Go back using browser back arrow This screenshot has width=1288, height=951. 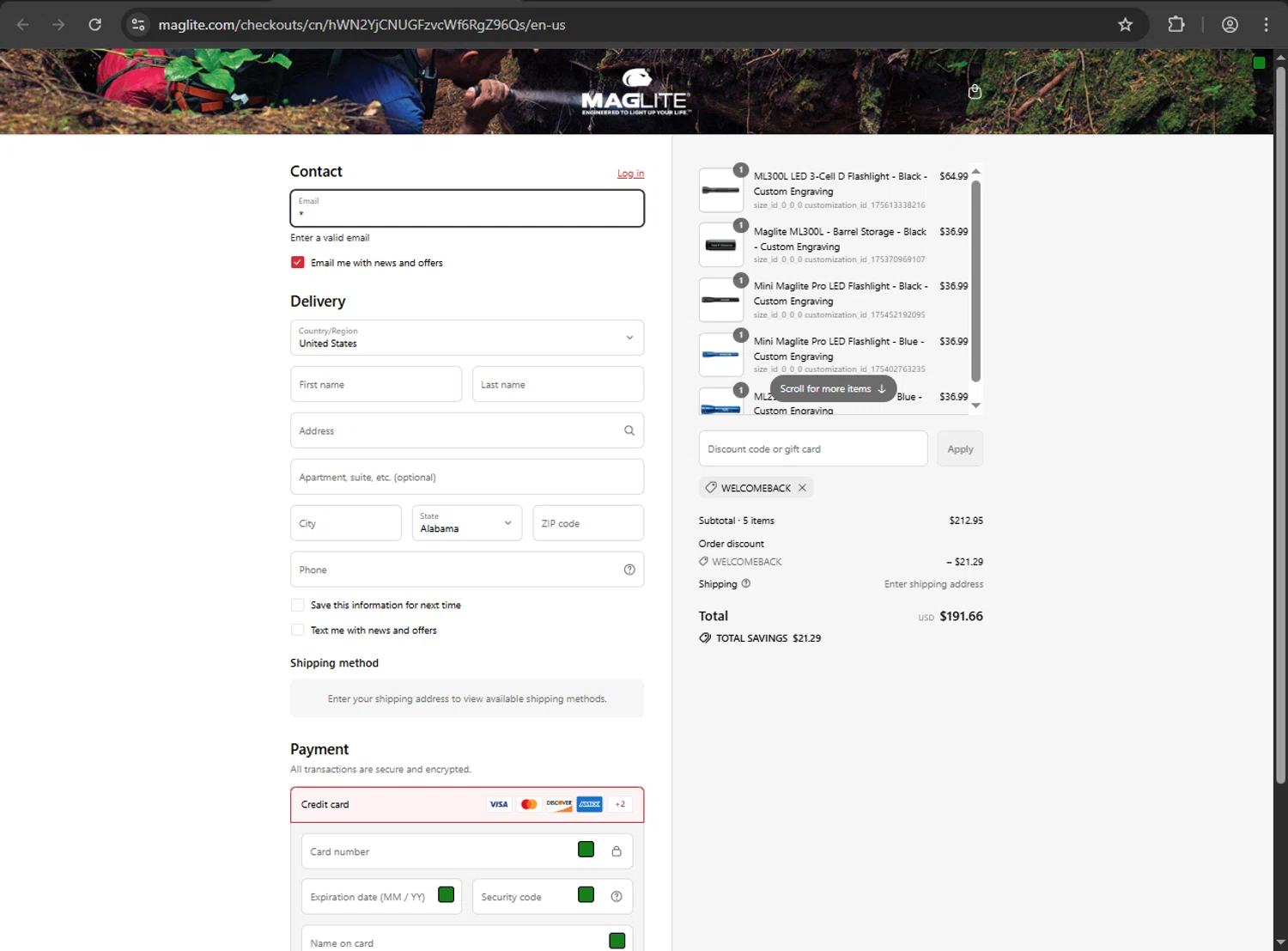tap(23, 25)
